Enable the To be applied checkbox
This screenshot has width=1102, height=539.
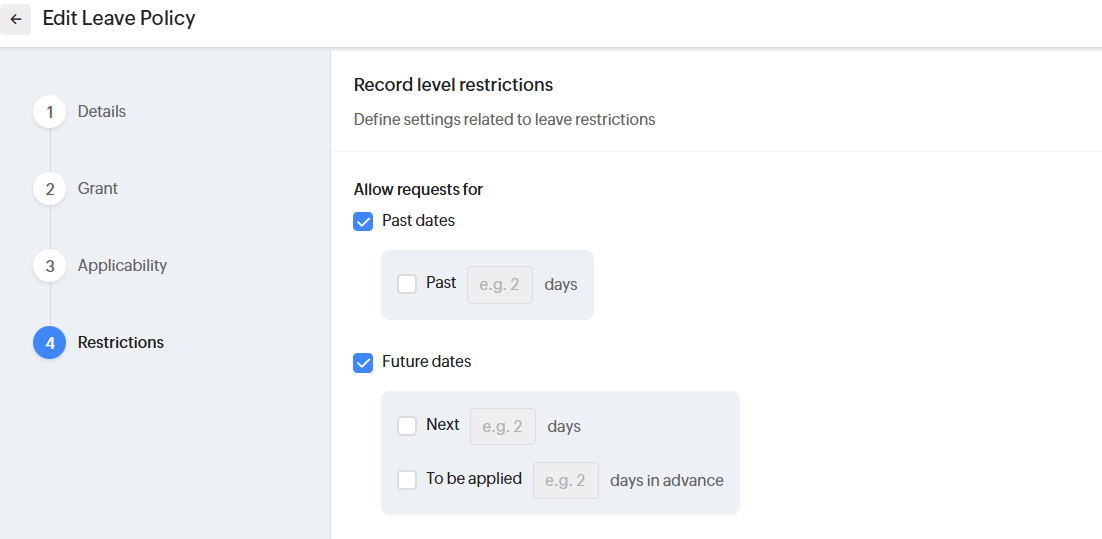407,480
